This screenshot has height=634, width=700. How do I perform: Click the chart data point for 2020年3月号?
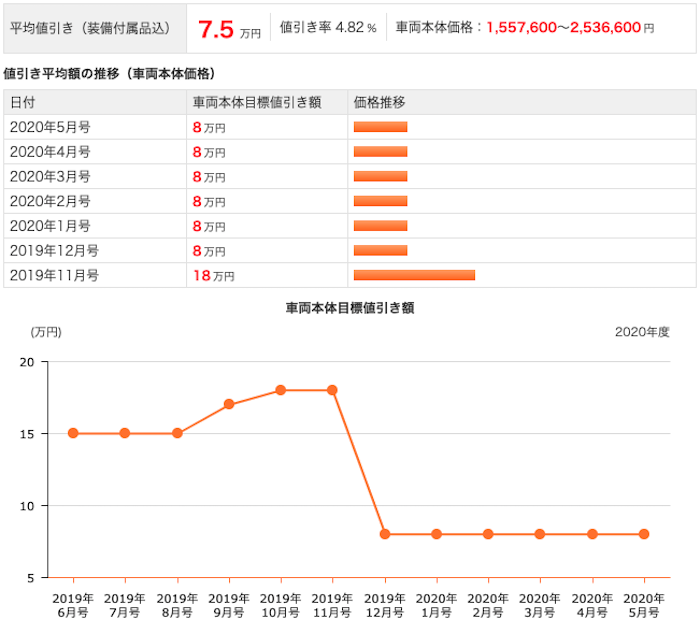click(x=540, y=534)
